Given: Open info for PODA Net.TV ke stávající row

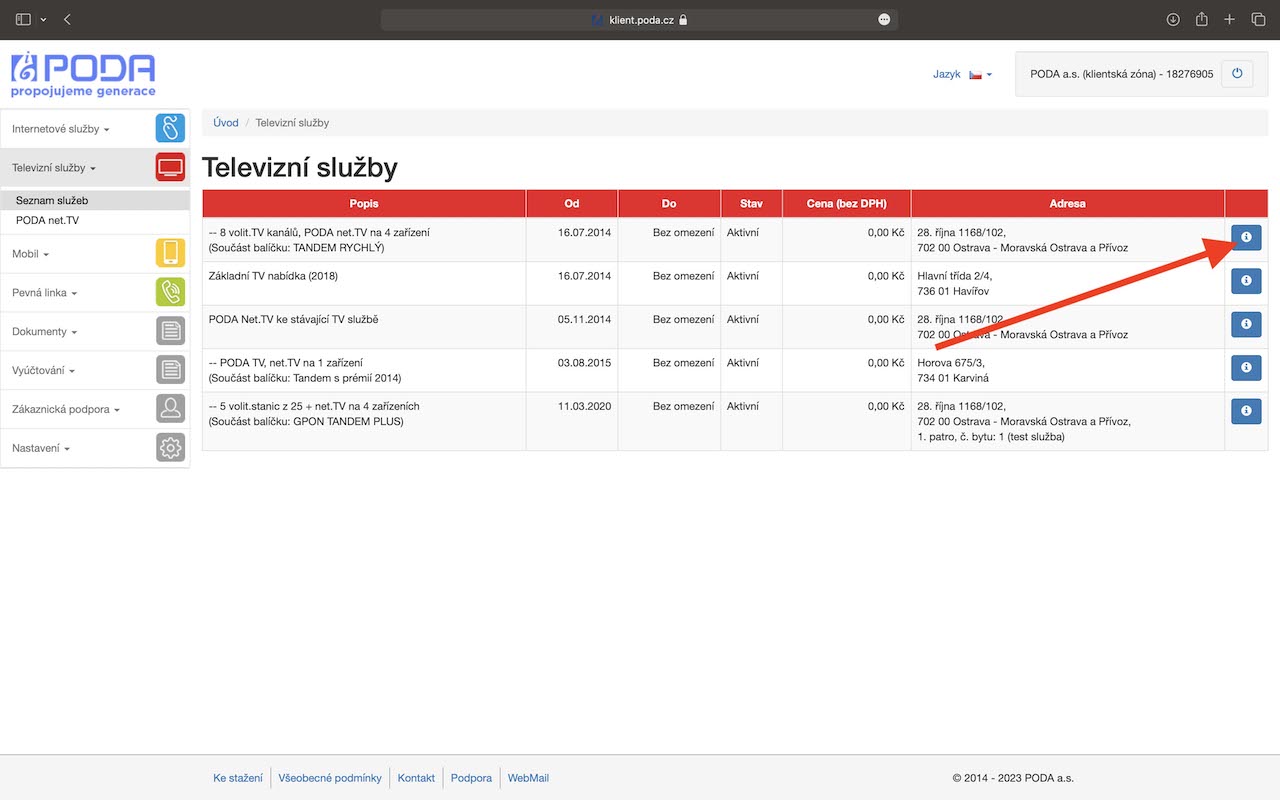Looking at the screenshot, I should (x=1246, y=324).
